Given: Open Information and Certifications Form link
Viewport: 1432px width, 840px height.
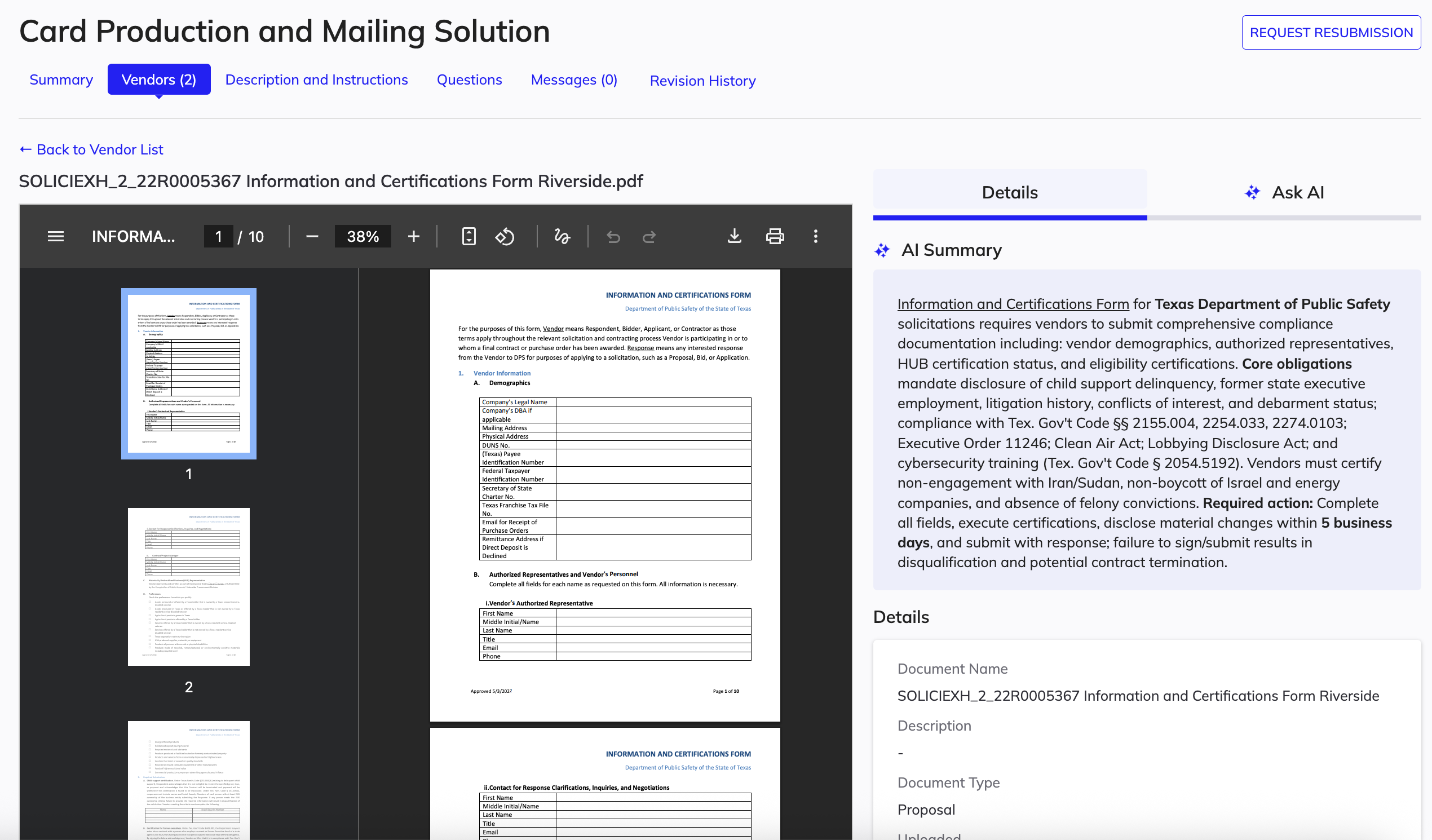Looking at the screenshot, I should [x=1013, y=304].
